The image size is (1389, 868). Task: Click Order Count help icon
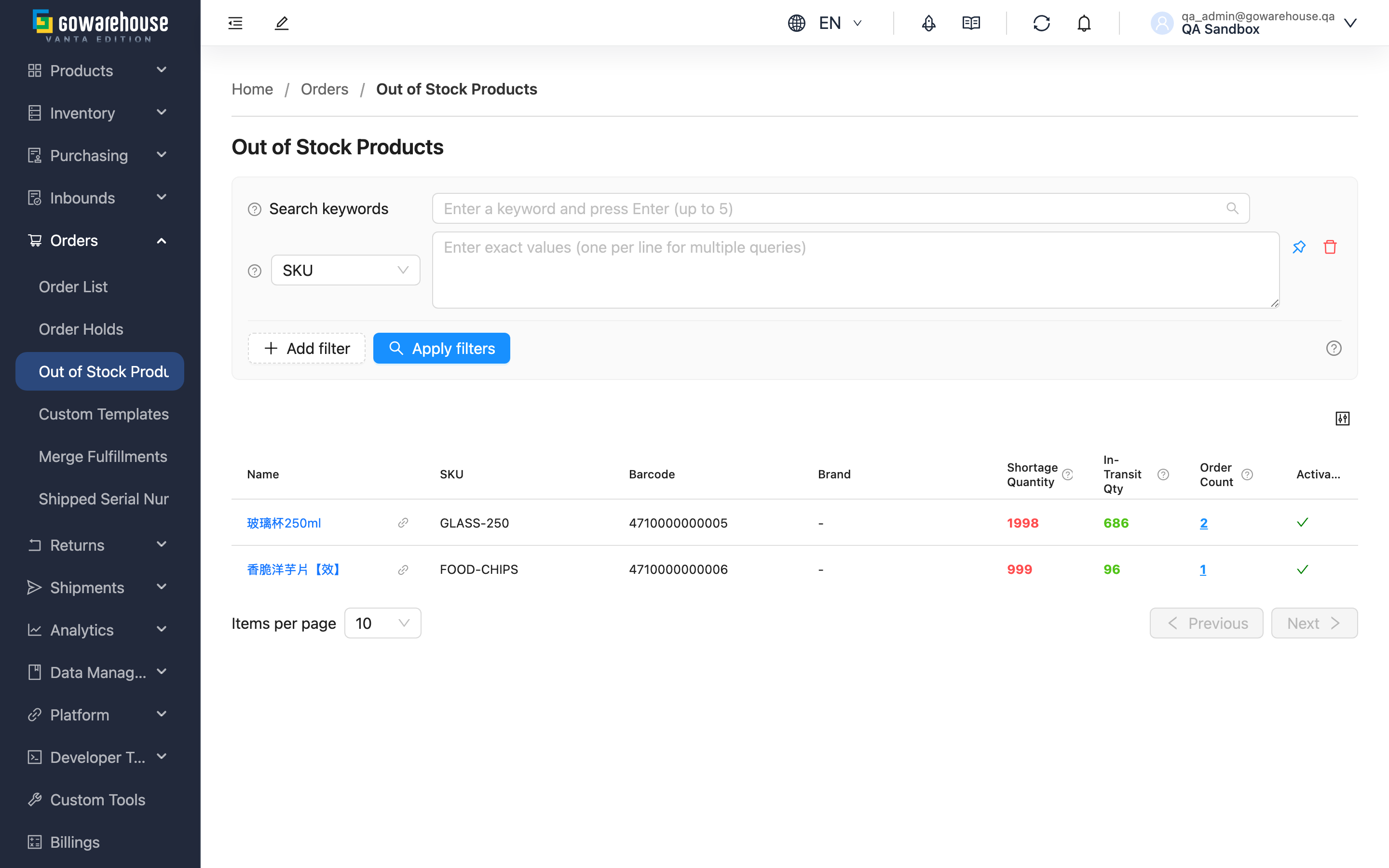click(x=1247, y=474)
